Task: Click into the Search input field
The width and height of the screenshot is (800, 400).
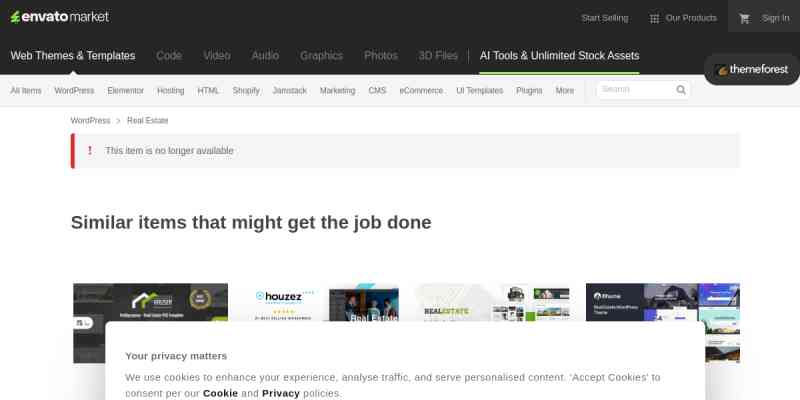Action: tap(635, 90)
